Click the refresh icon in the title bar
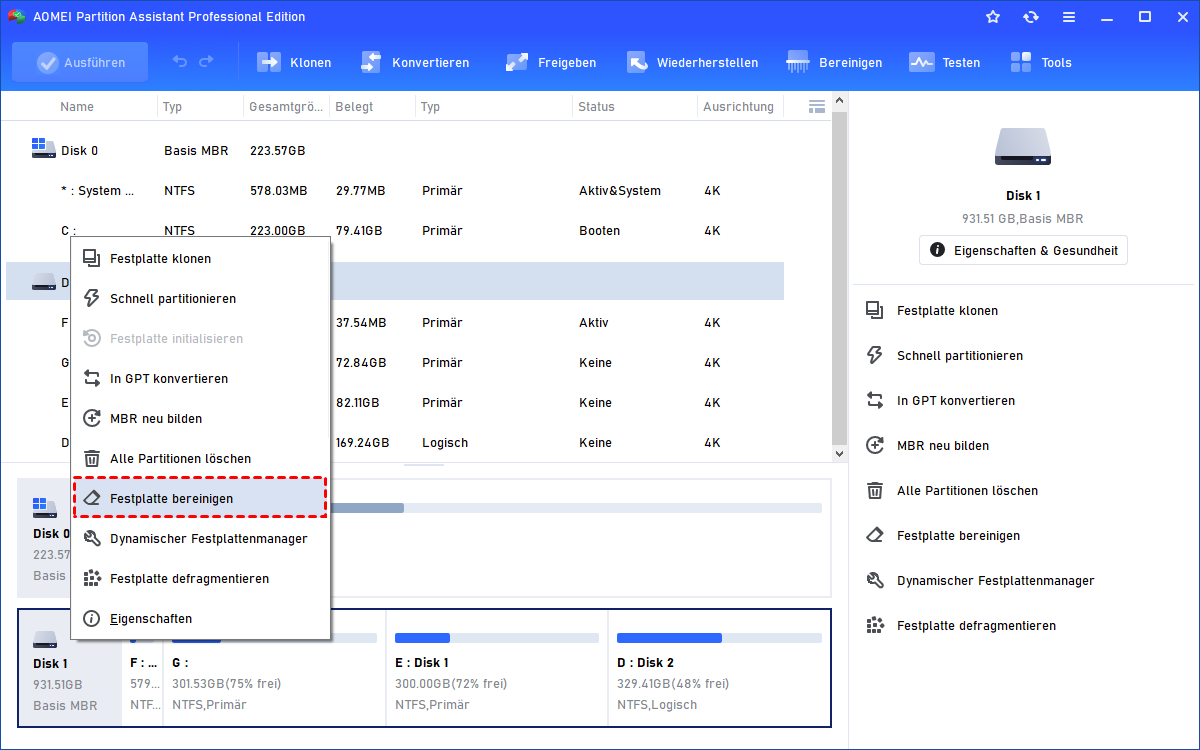Screen dimensions: 1200x750 pyautogui.click(x=1031, y=17)
